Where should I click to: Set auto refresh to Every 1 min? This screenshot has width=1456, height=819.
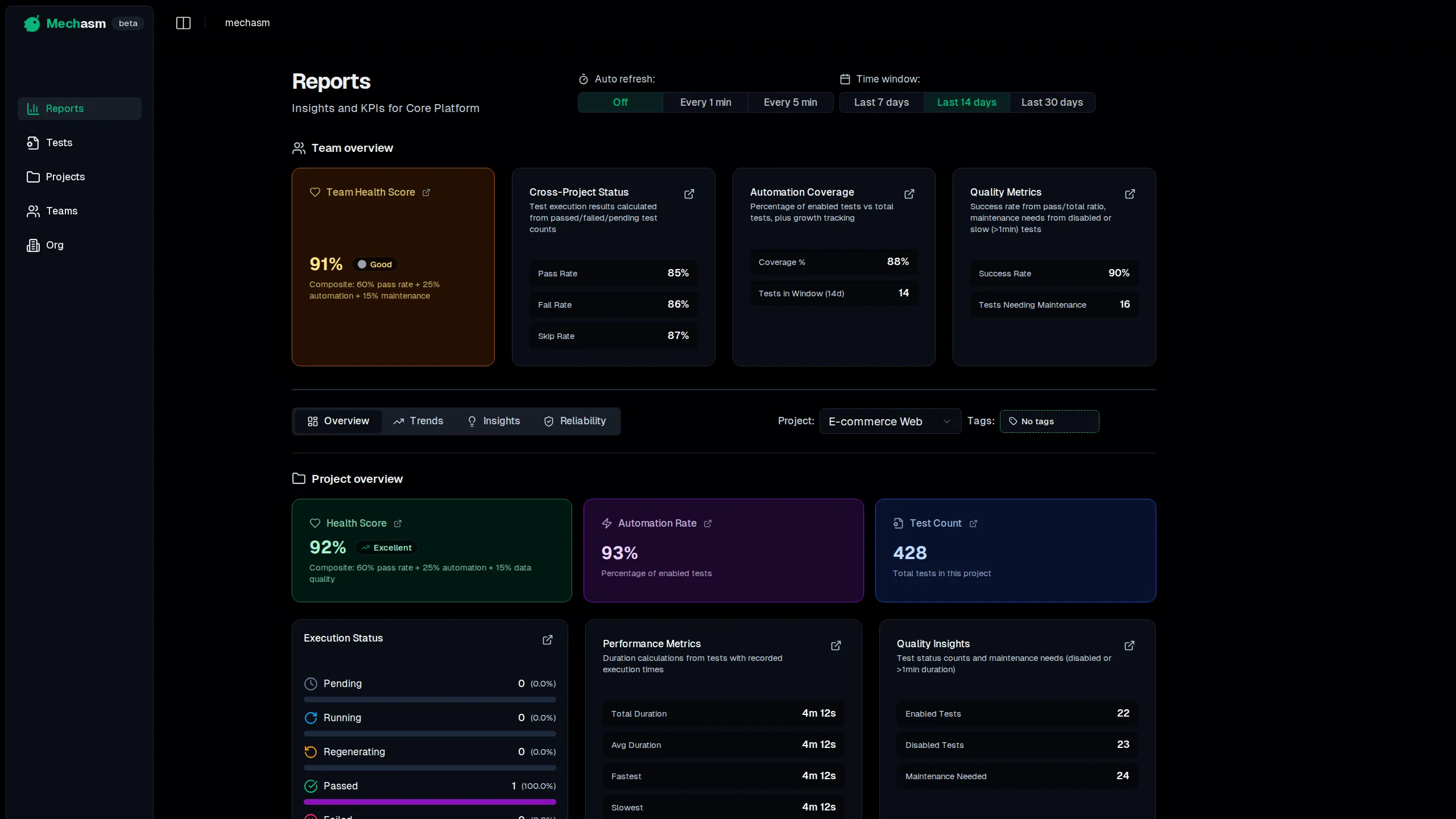click(705, 102)
